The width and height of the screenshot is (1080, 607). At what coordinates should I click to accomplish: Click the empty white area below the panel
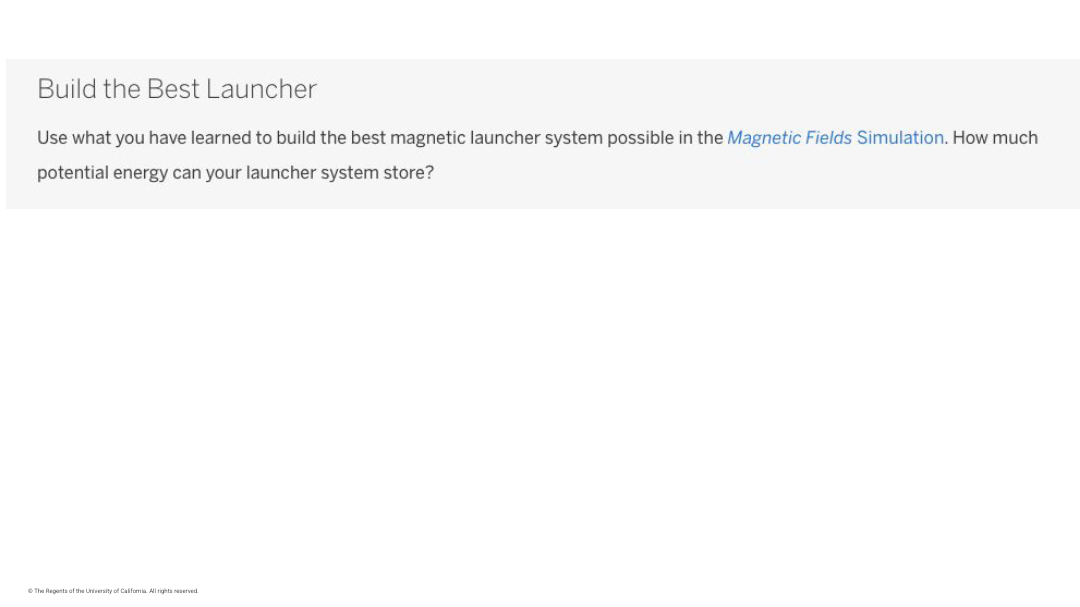[540, 400]
